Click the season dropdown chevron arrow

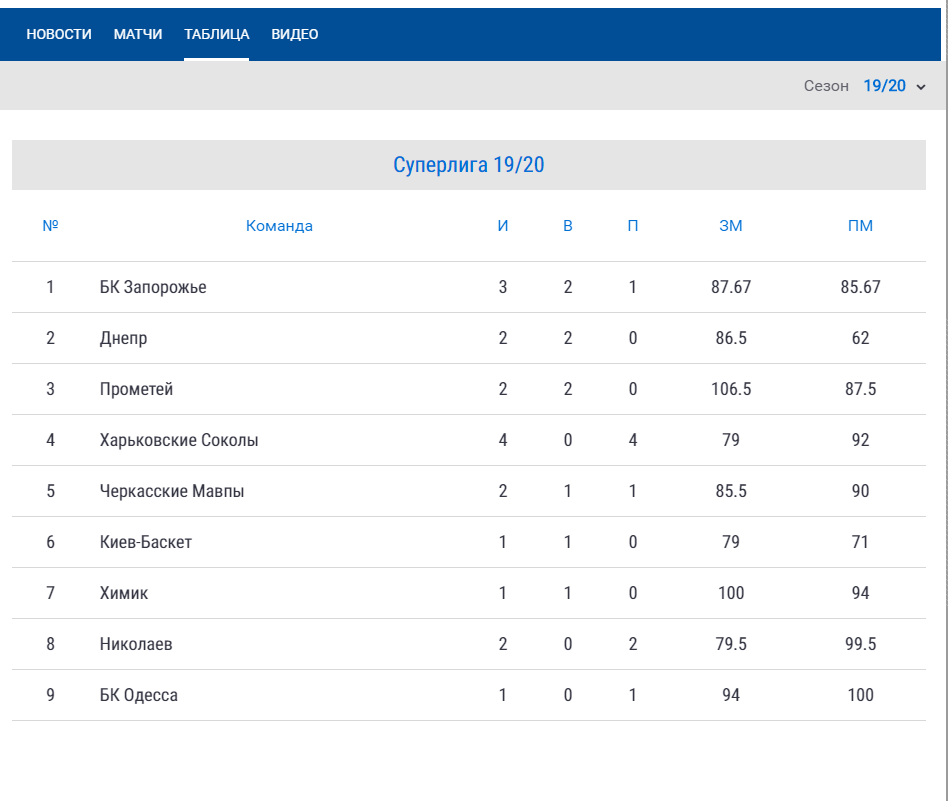pyautogui.click(x=921, y=87)
